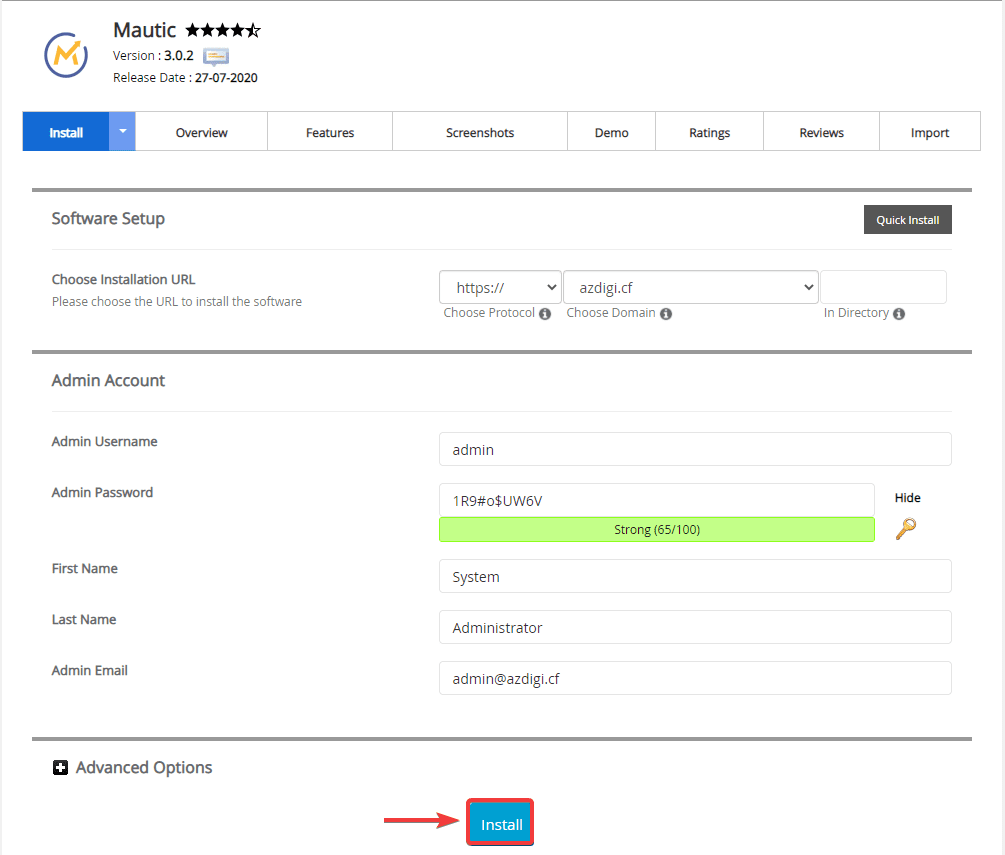
Task: Click the demo screen icon beside version number
Action: [216, 56]
